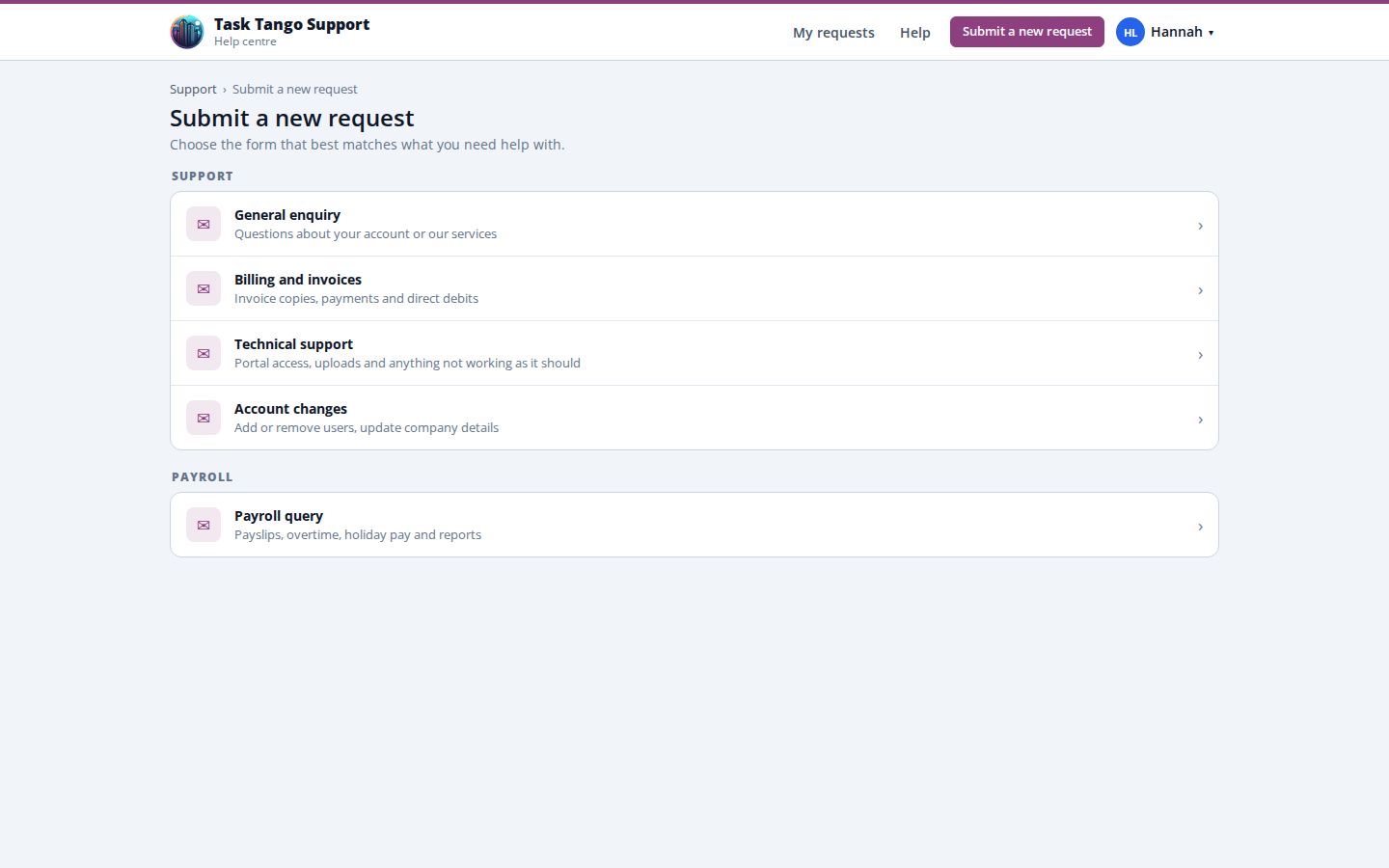Viewport: 1389px width, 868px height.
Task: Click the PAYROLL section label
Action: (203, 477)
